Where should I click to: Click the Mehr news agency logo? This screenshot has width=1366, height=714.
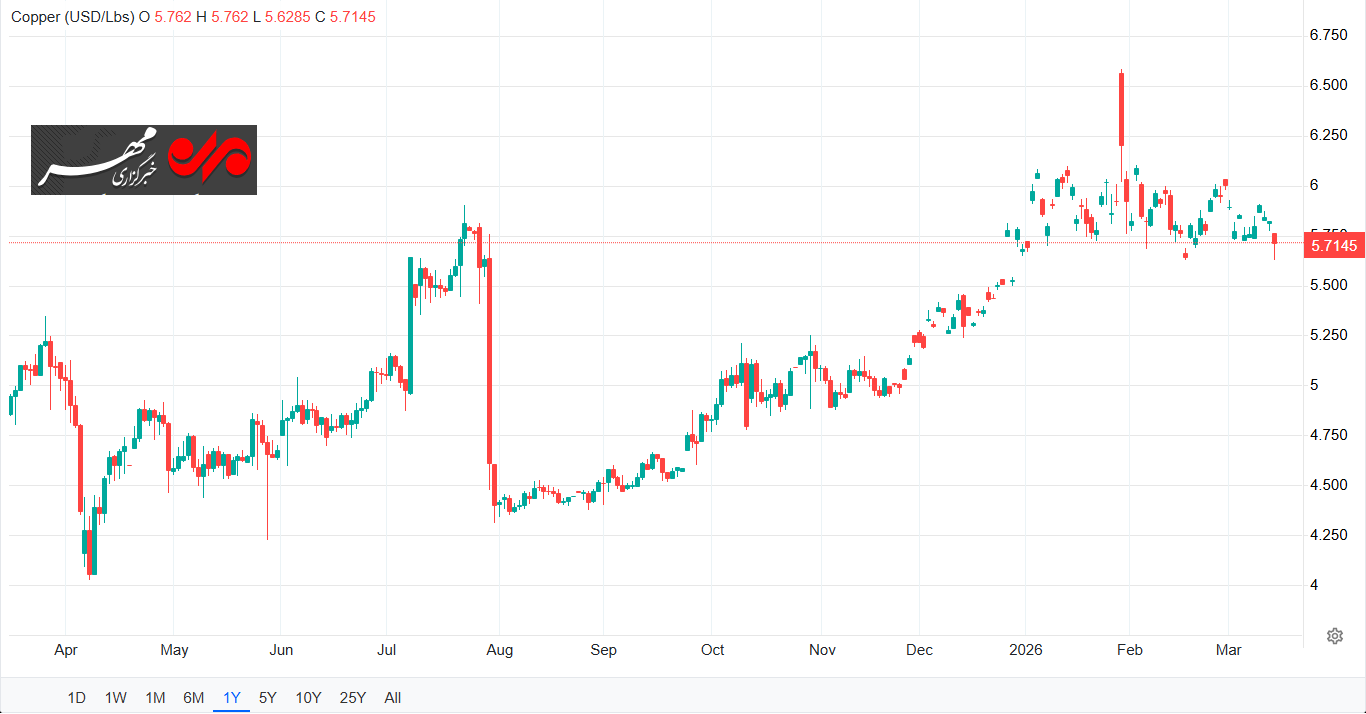point(144,160)
